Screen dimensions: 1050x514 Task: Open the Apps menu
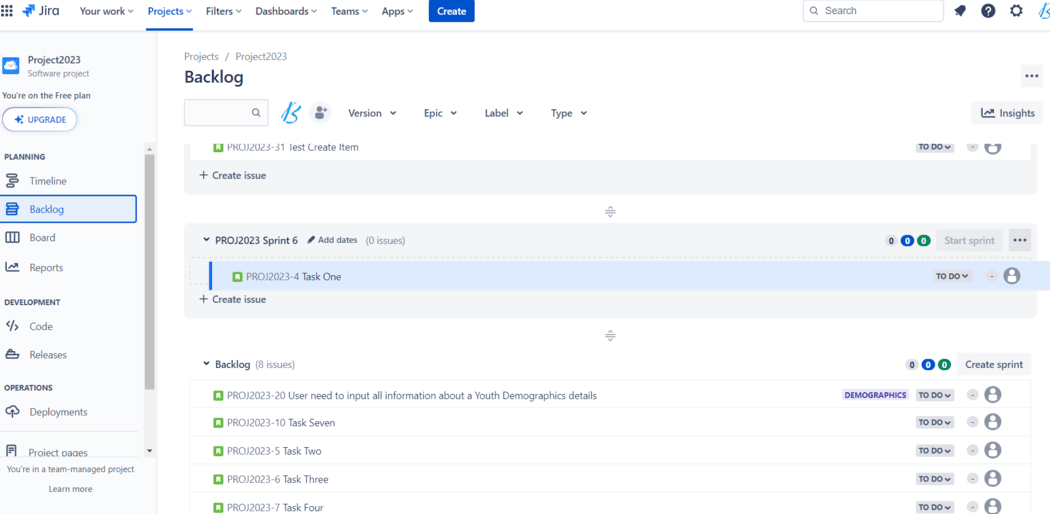click(x=397, y=11)
